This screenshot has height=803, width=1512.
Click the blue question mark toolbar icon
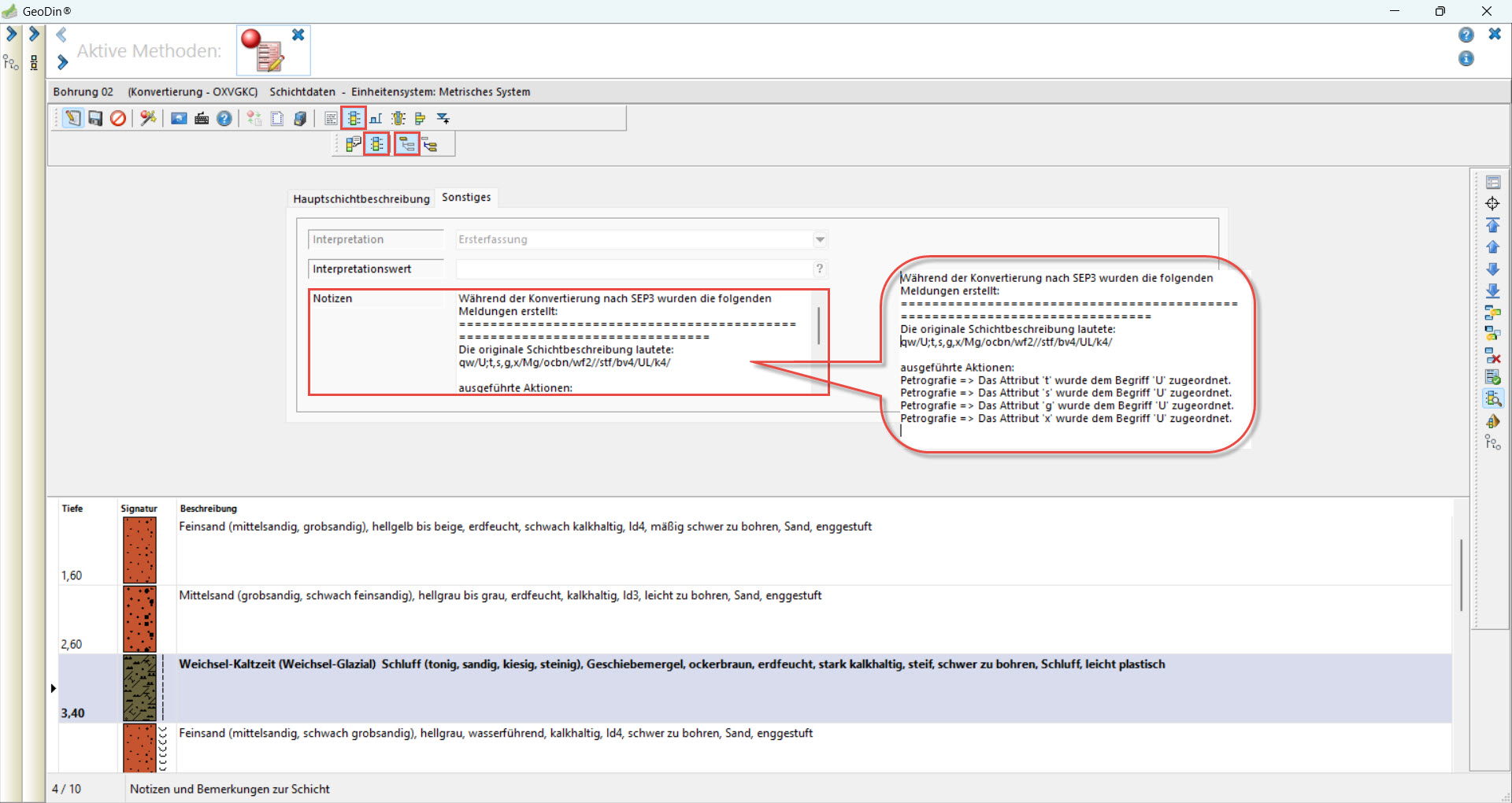tap(224, 118)
